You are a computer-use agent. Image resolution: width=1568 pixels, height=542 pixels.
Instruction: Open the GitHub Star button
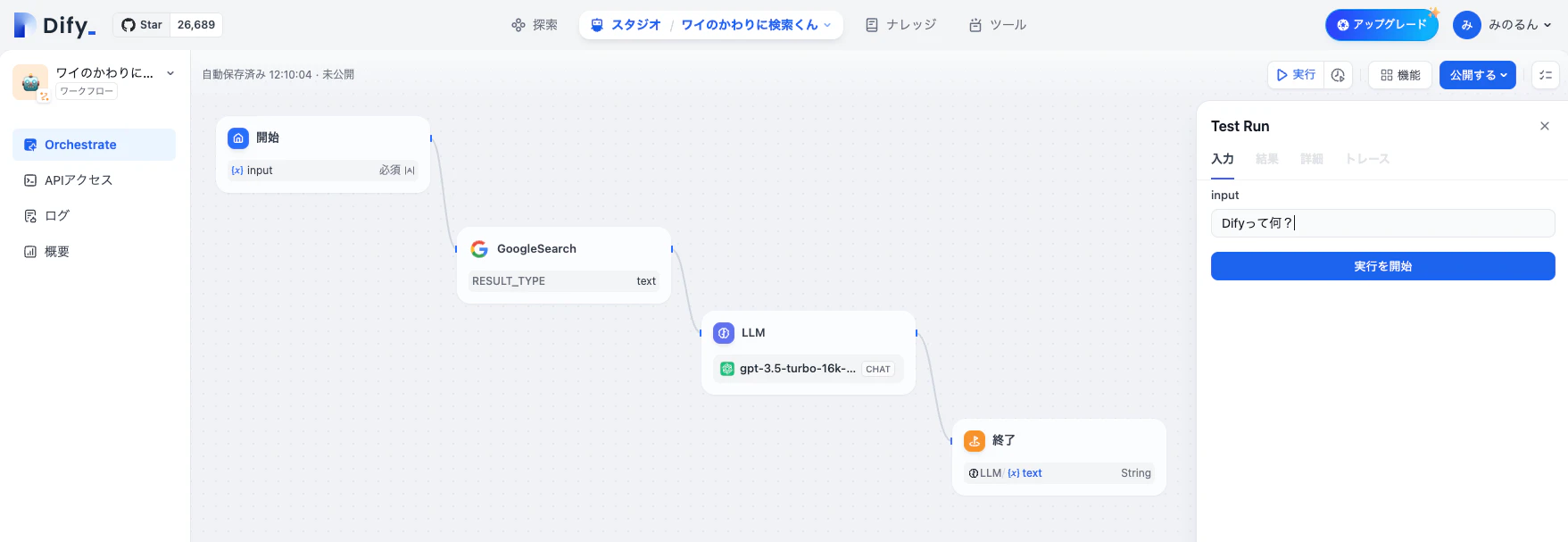tap(142, 25)
